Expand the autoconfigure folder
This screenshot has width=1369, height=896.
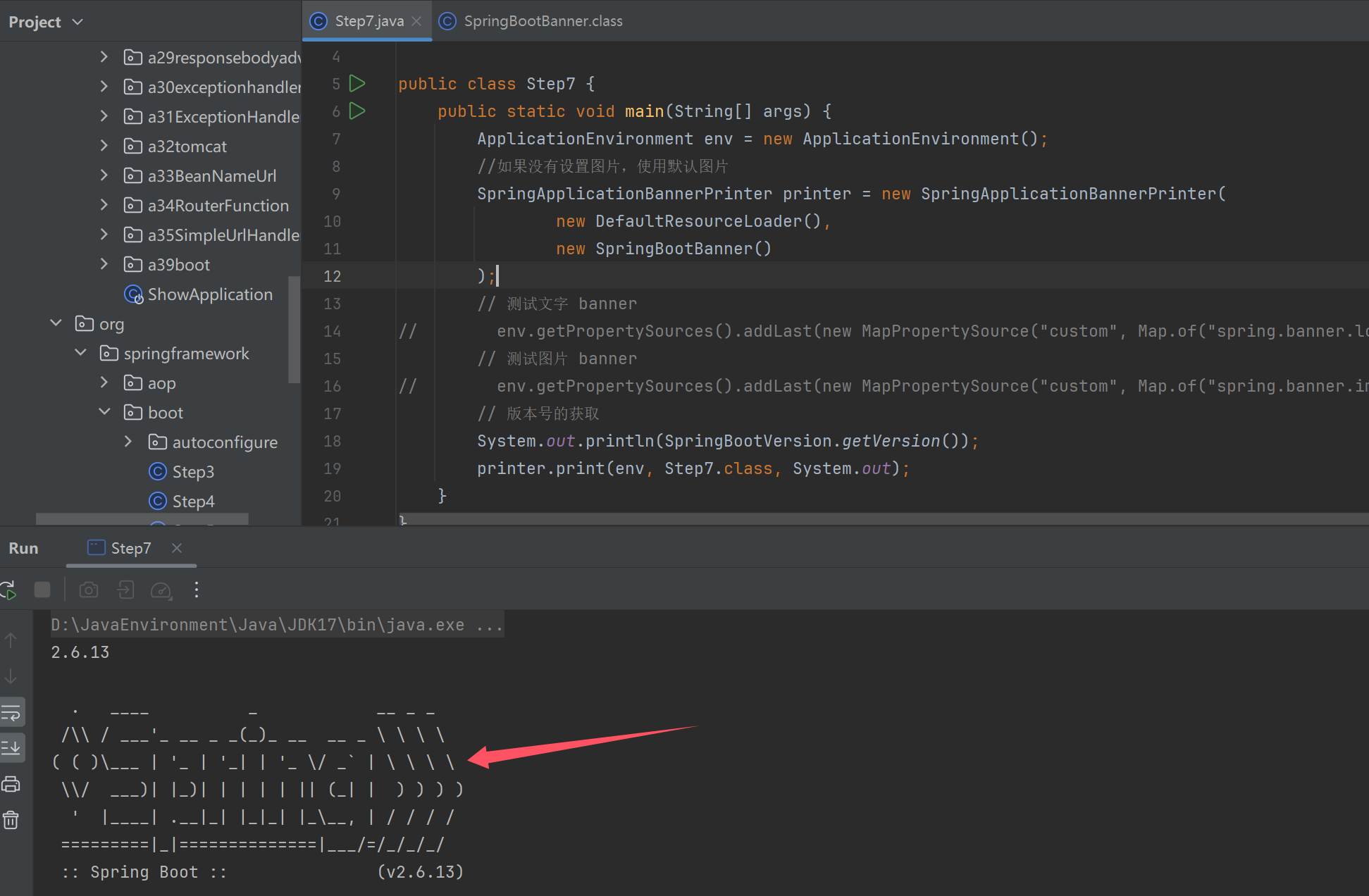(128, 441)
